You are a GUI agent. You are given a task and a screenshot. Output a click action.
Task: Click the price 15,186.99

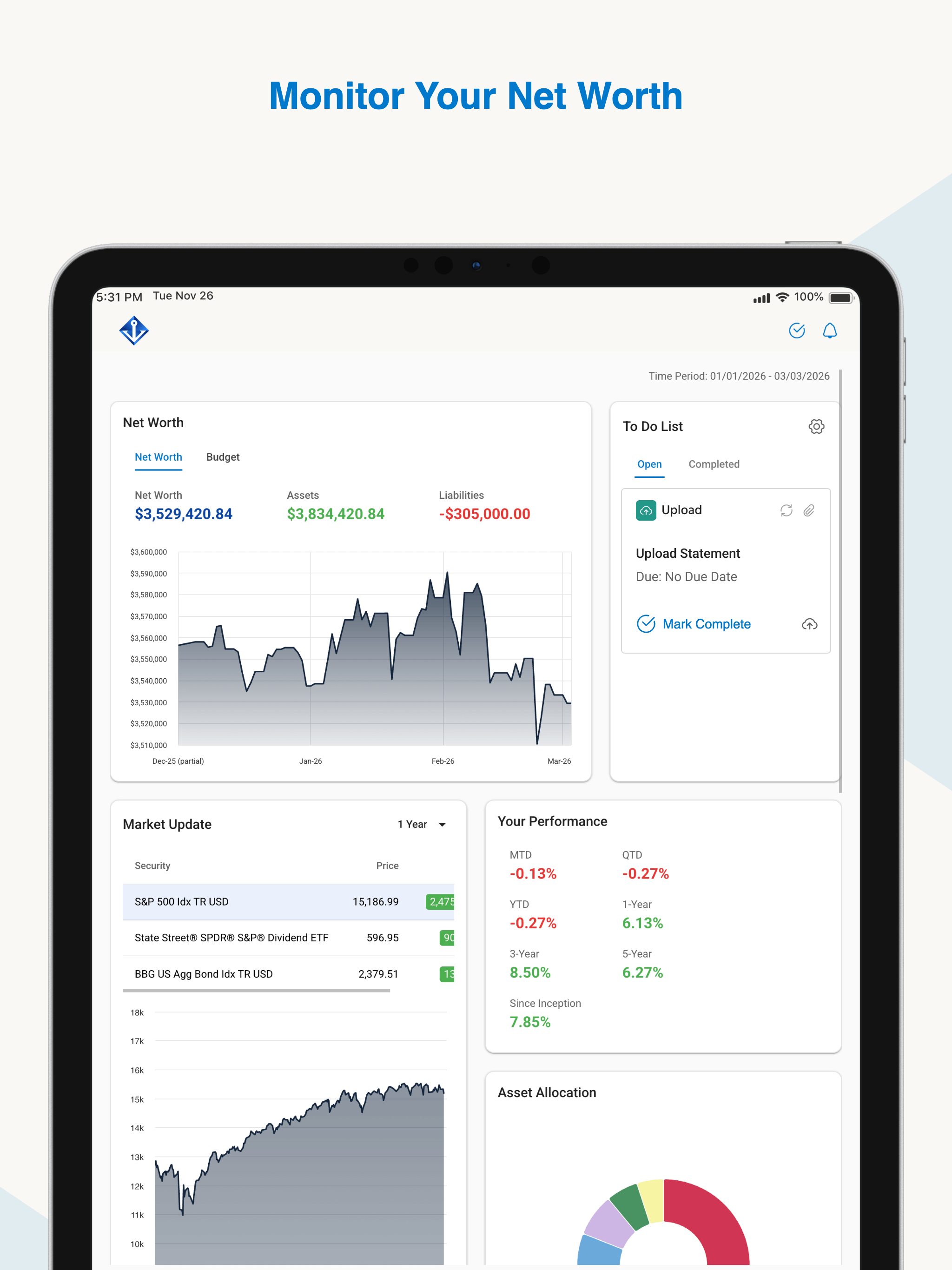coord(376,901)
